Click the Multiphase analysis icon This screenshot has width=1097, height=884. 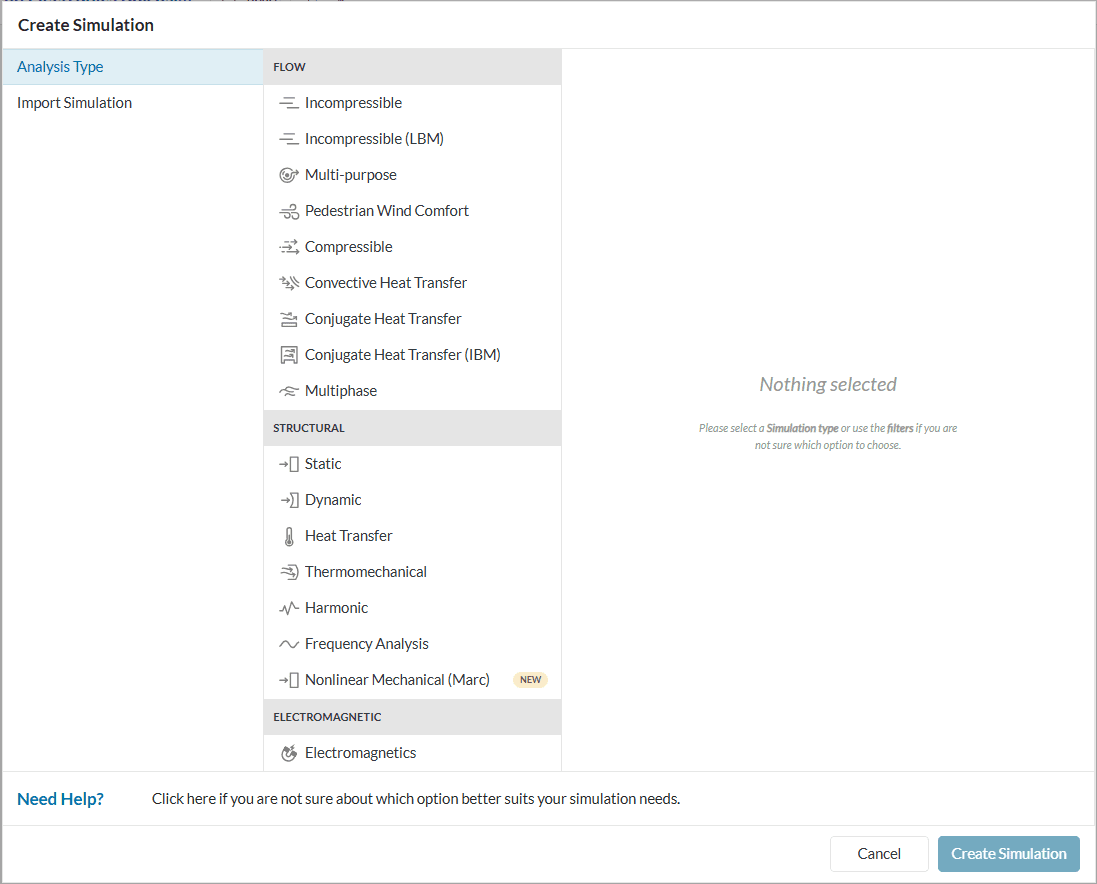pos(289,391)
